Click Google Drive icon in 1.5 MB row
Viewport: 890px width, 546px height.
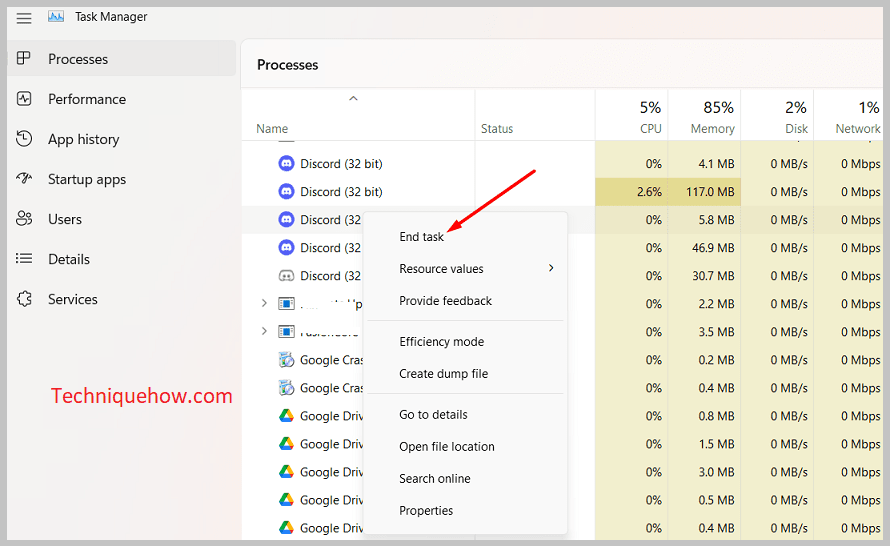pos(286,443)
